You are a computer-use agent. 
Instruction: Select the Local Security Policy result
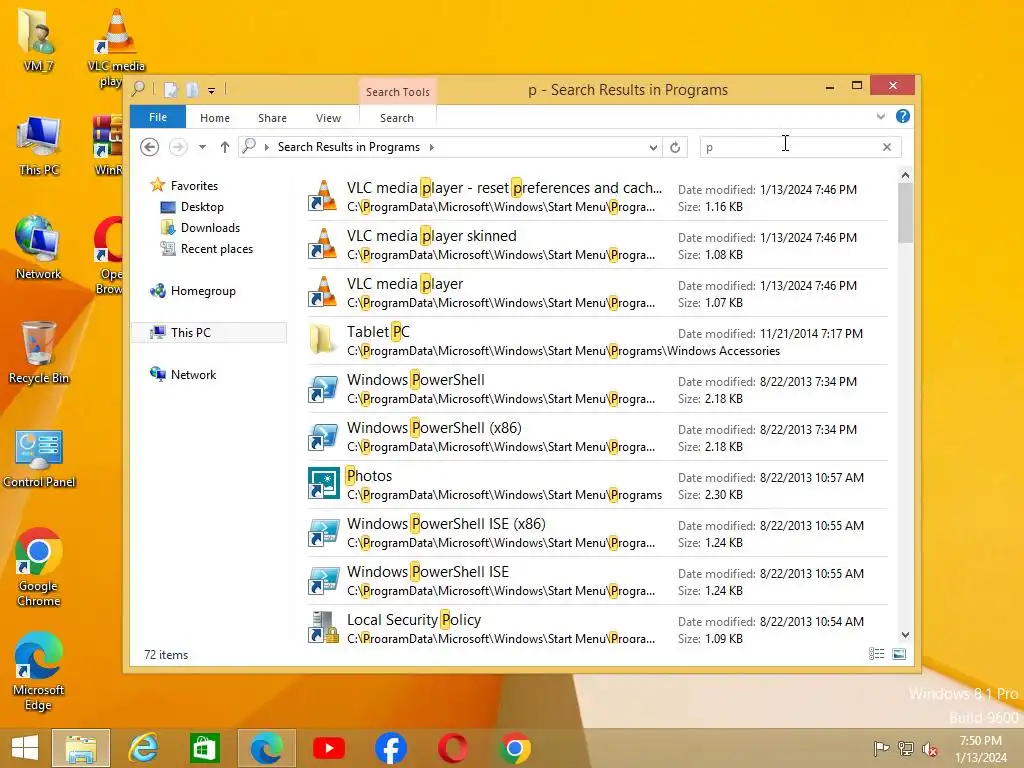click(x=598, y=627)
